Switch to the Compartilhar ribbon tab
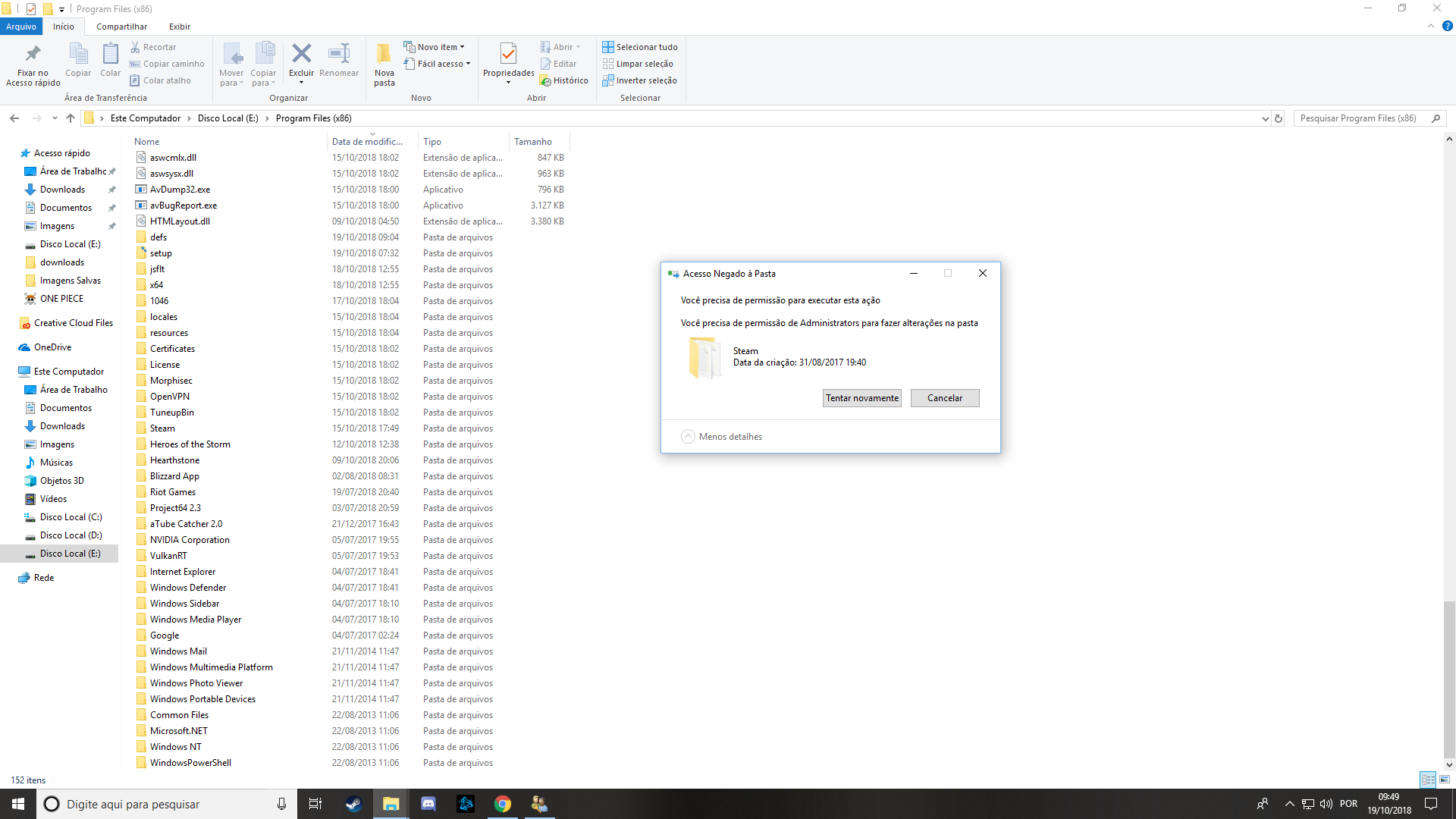 click(x=121, y=27)
